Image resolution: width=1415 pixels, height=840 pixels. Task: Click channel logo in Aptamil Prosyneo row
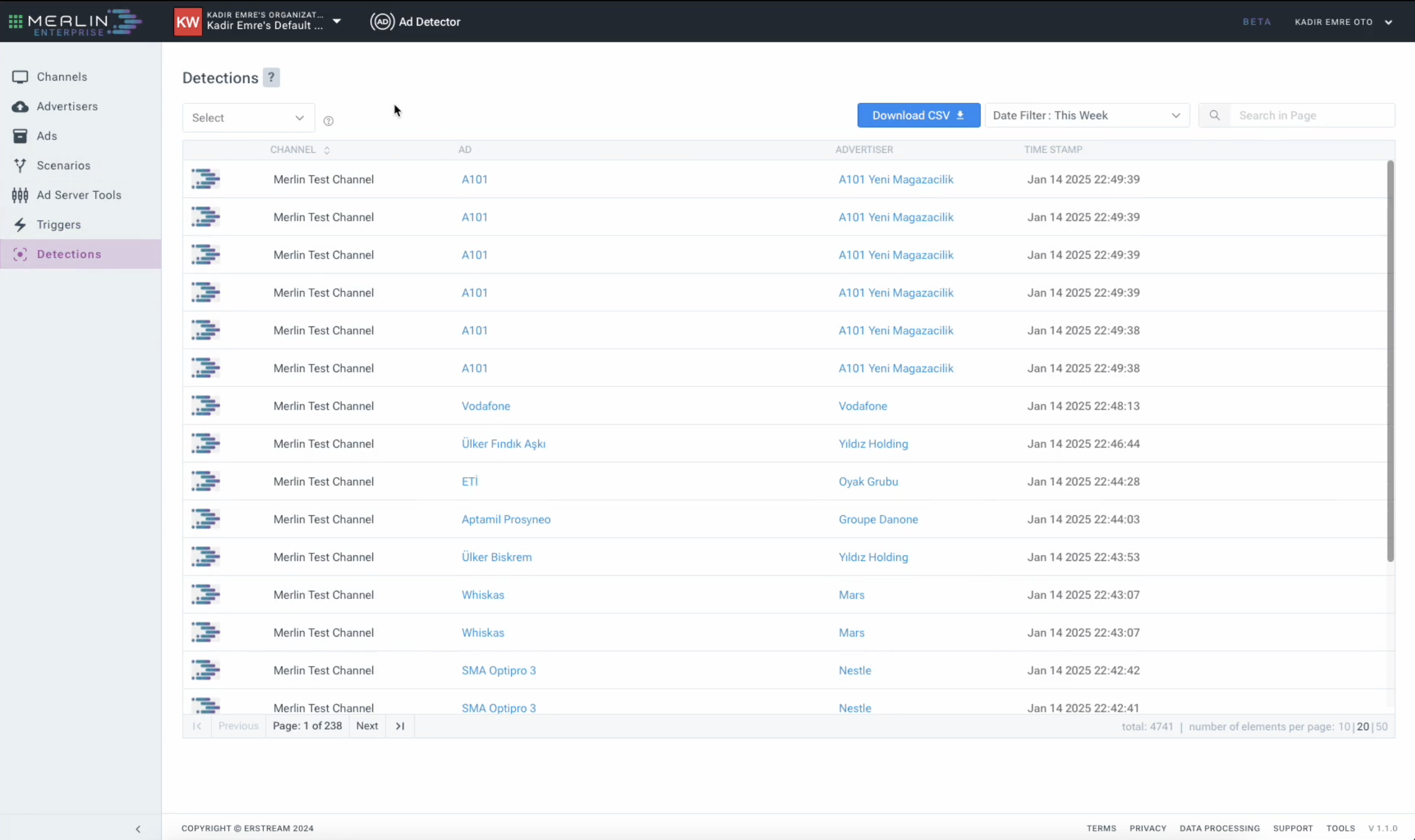click(x=206, y=519)
